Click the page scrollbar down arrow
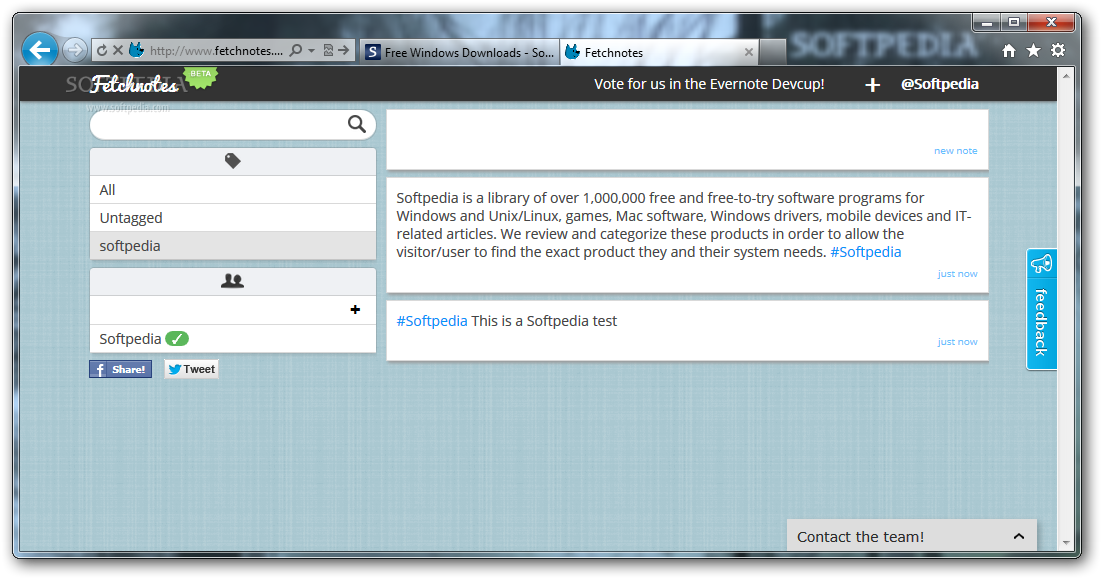Screen dimensions: 1102x579 point(1065,543)
